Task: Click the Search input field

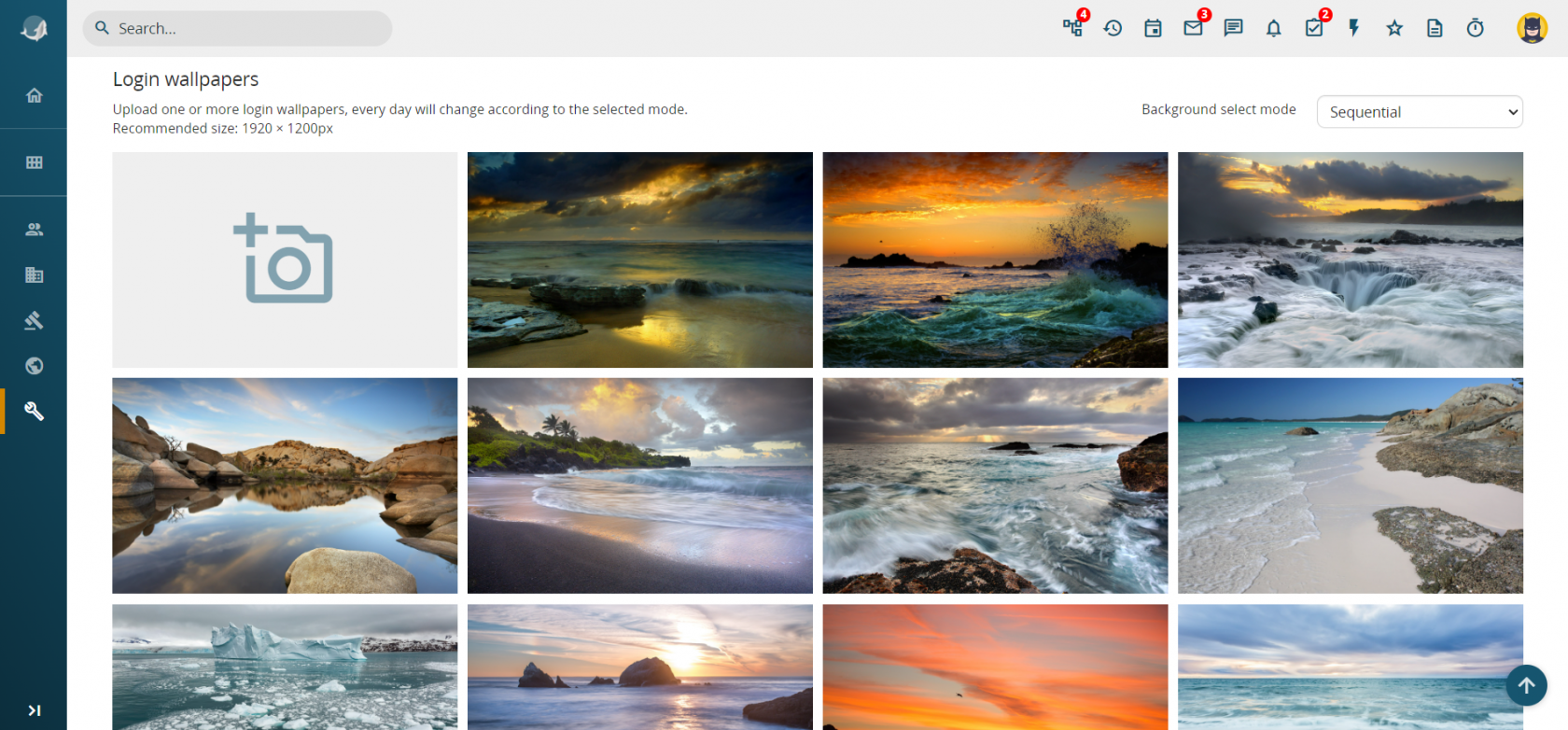Action: click(x=237, y=28)
